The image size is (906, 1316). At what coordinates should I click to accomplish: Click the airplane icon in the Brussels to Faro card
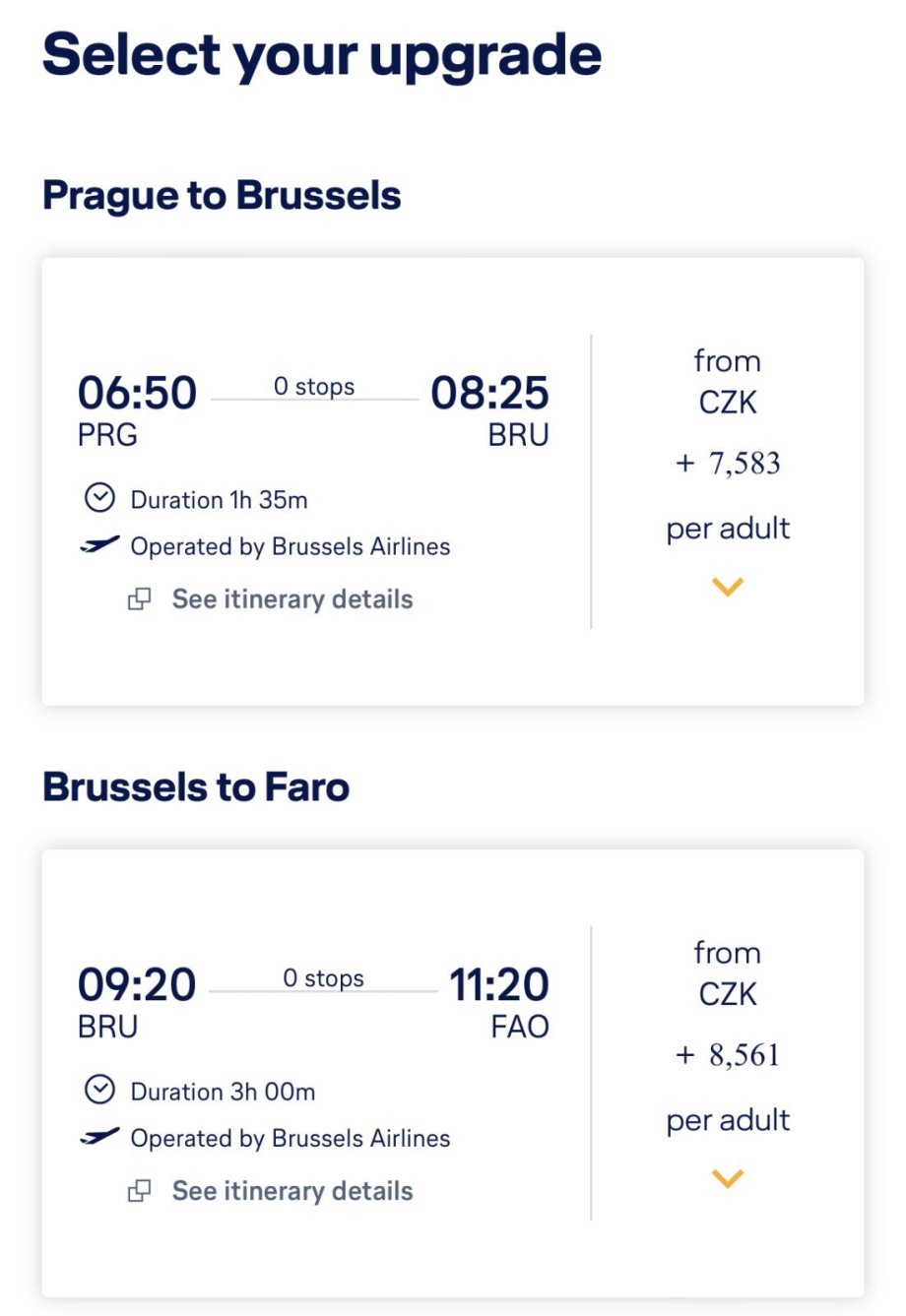pos(99,1137)
